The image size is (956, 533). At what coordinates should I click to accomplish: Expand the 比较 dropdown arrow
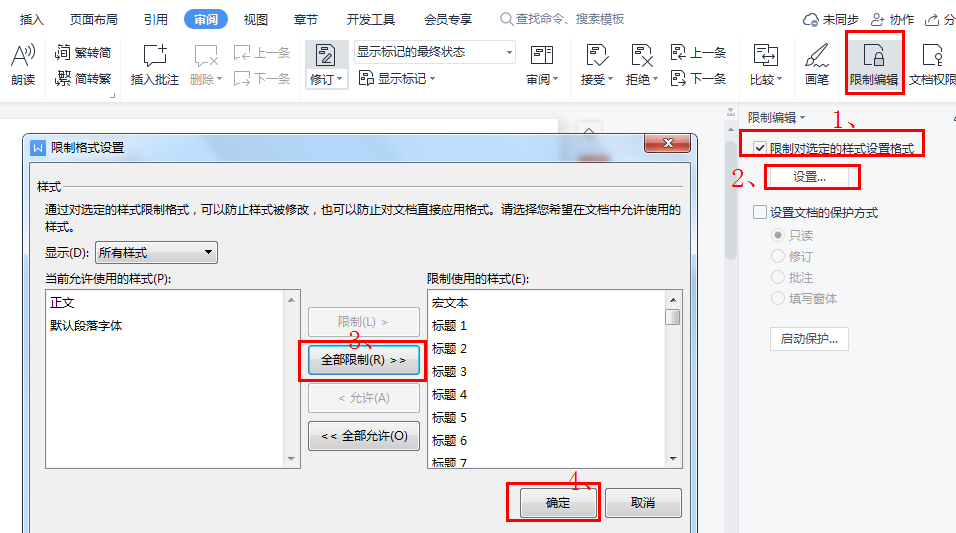(779, 79)
